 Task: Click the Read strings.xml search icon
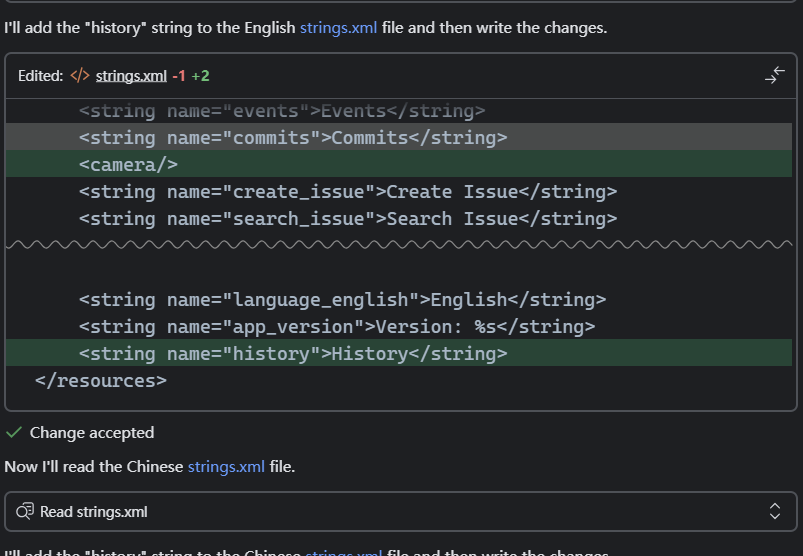click(25, 511)
